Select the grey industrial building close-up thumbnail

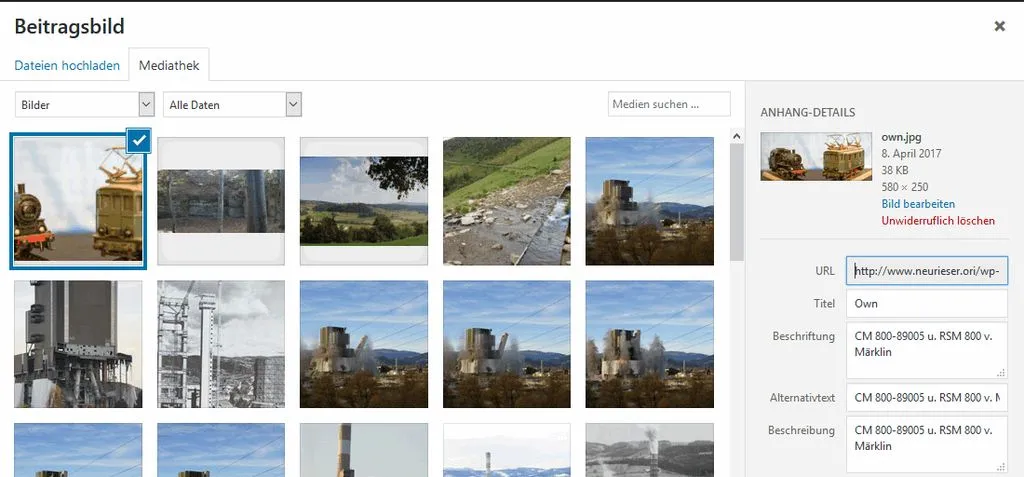pyautogui.click(x=78, y=344)
